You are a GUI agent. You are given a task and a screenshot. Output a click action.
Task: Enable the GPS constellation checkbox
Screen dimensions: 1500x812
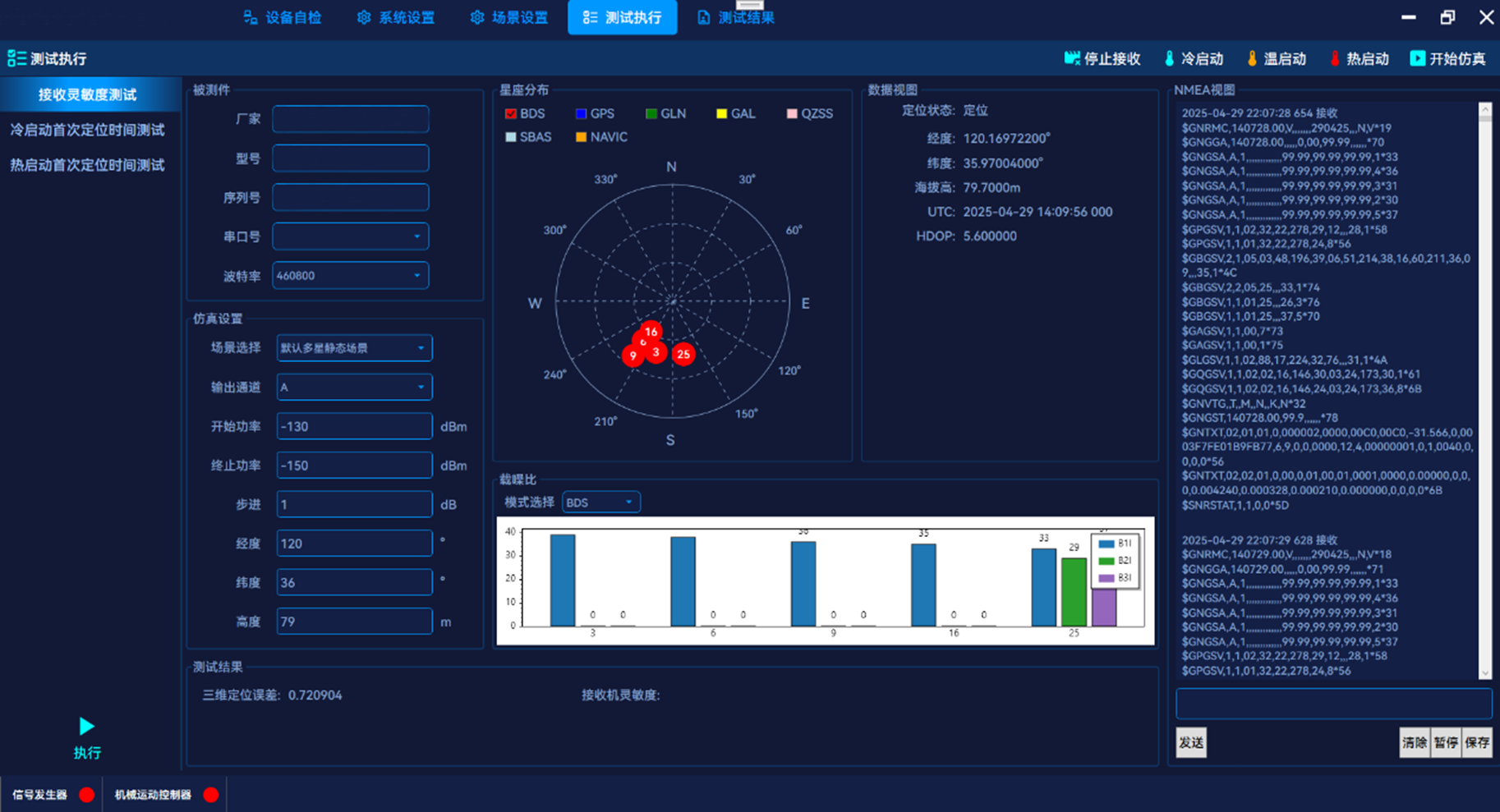581,113
